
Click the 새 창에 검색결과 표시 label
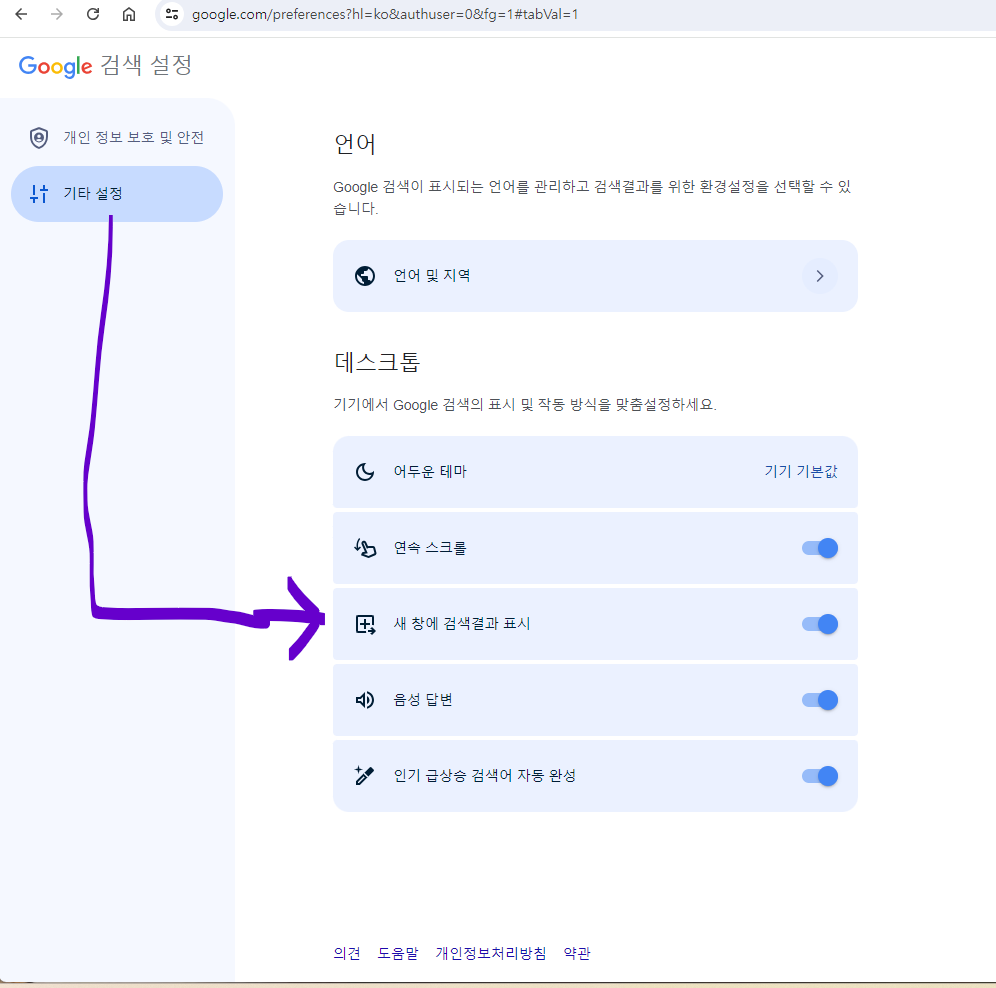[x=462, y=623]
